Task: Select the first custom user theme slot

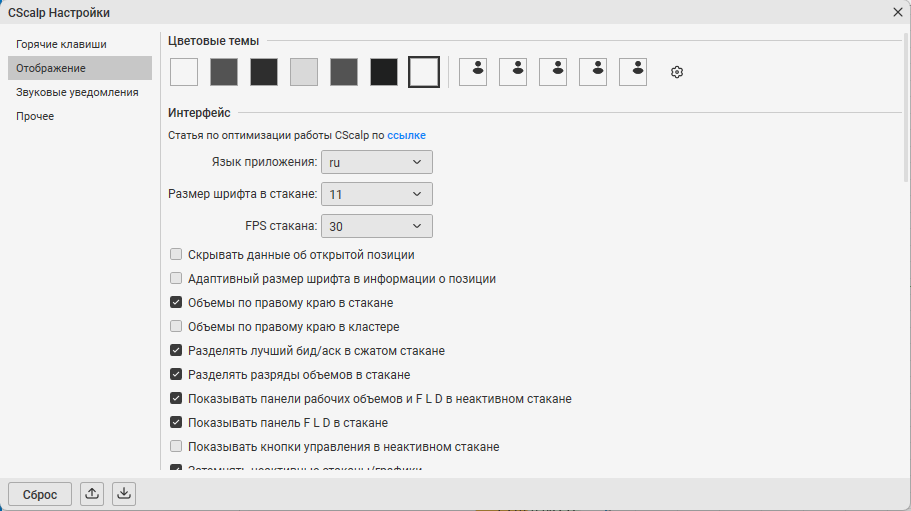Action: [473, 72]
